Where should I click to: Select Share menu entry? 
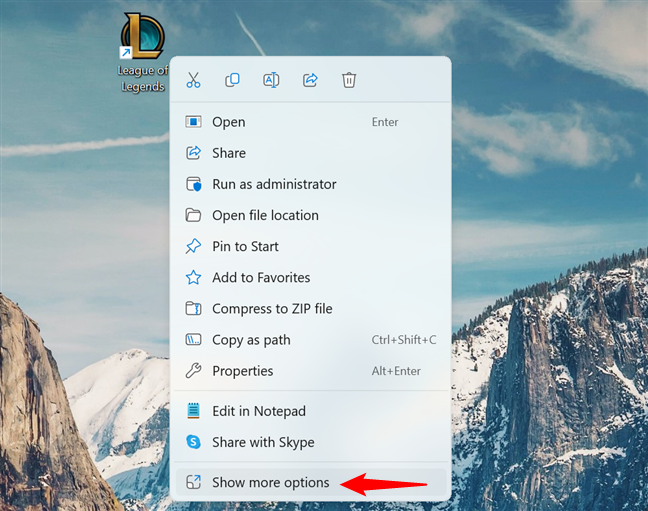310,153
